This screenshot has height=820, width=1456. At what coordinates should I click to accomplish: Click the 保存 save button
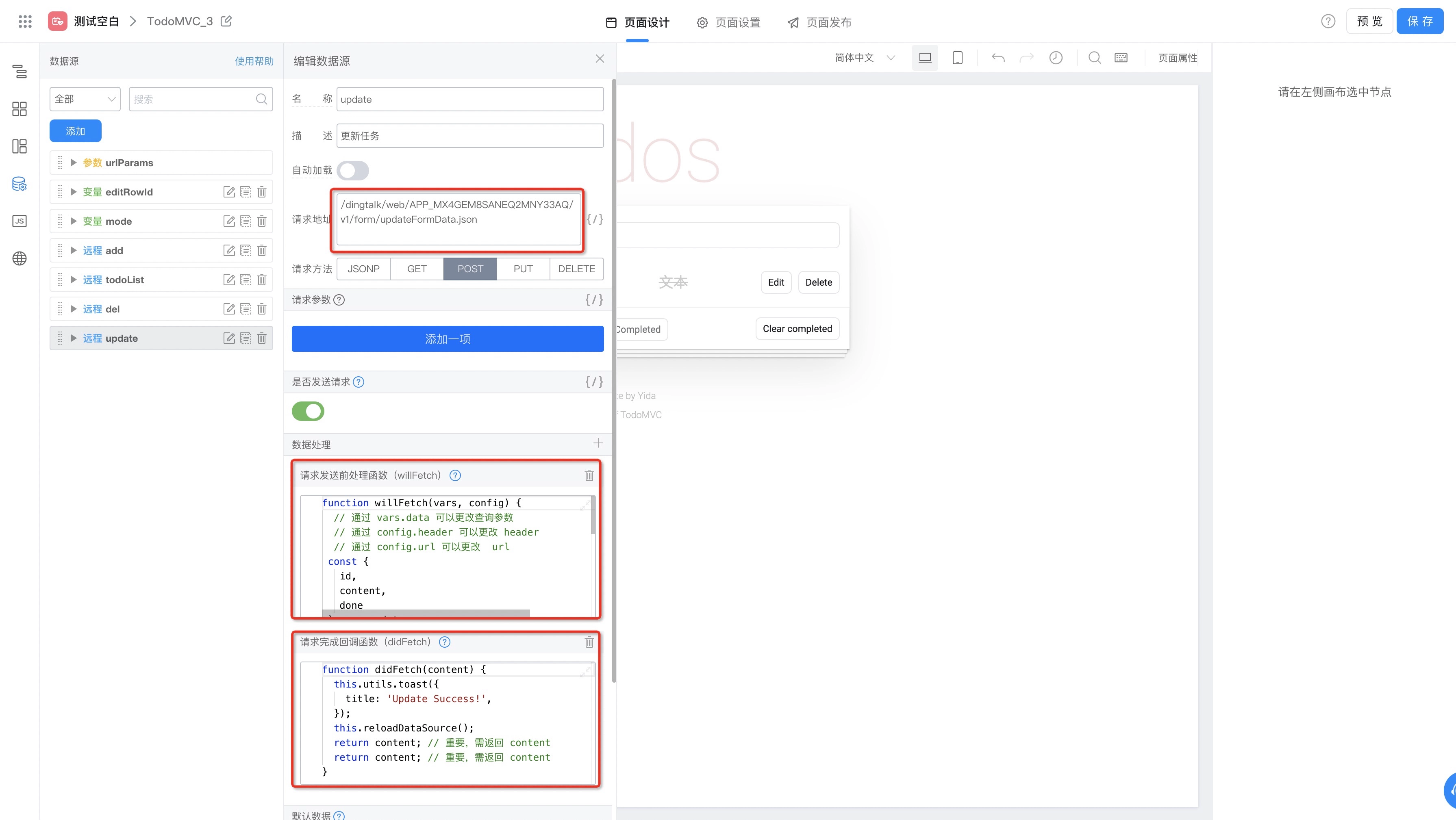(x=1419, y=22)
